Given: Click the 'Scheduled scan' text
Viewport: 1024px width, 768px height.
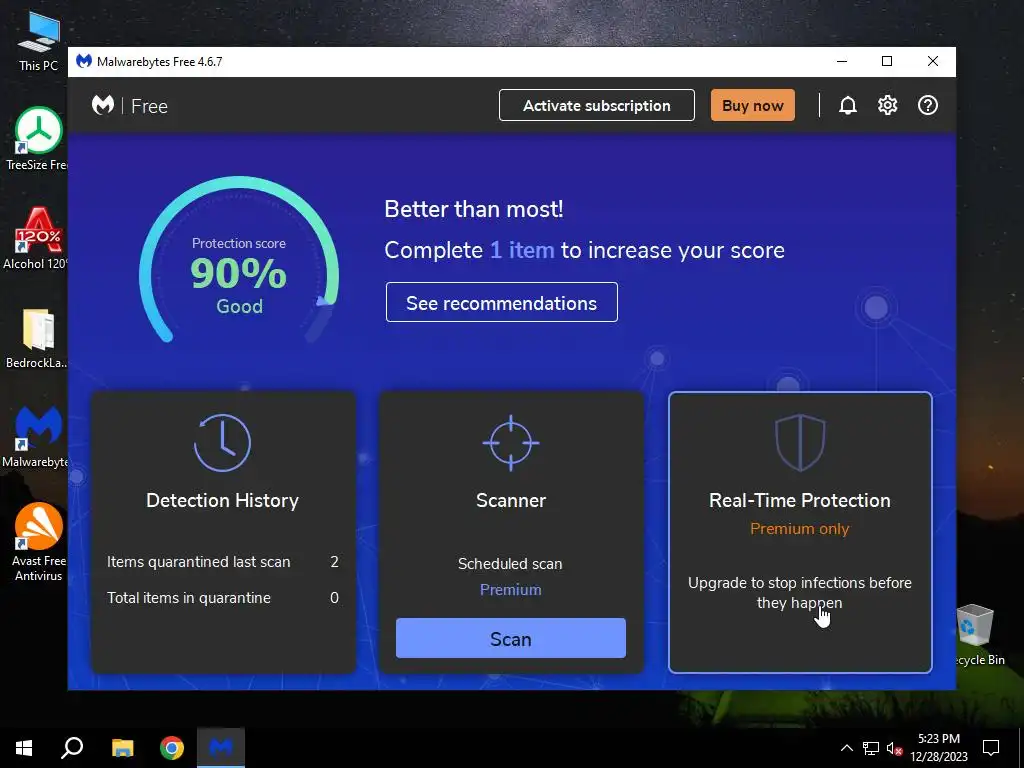Looking at the screenshot, I should tap(510, 564).
